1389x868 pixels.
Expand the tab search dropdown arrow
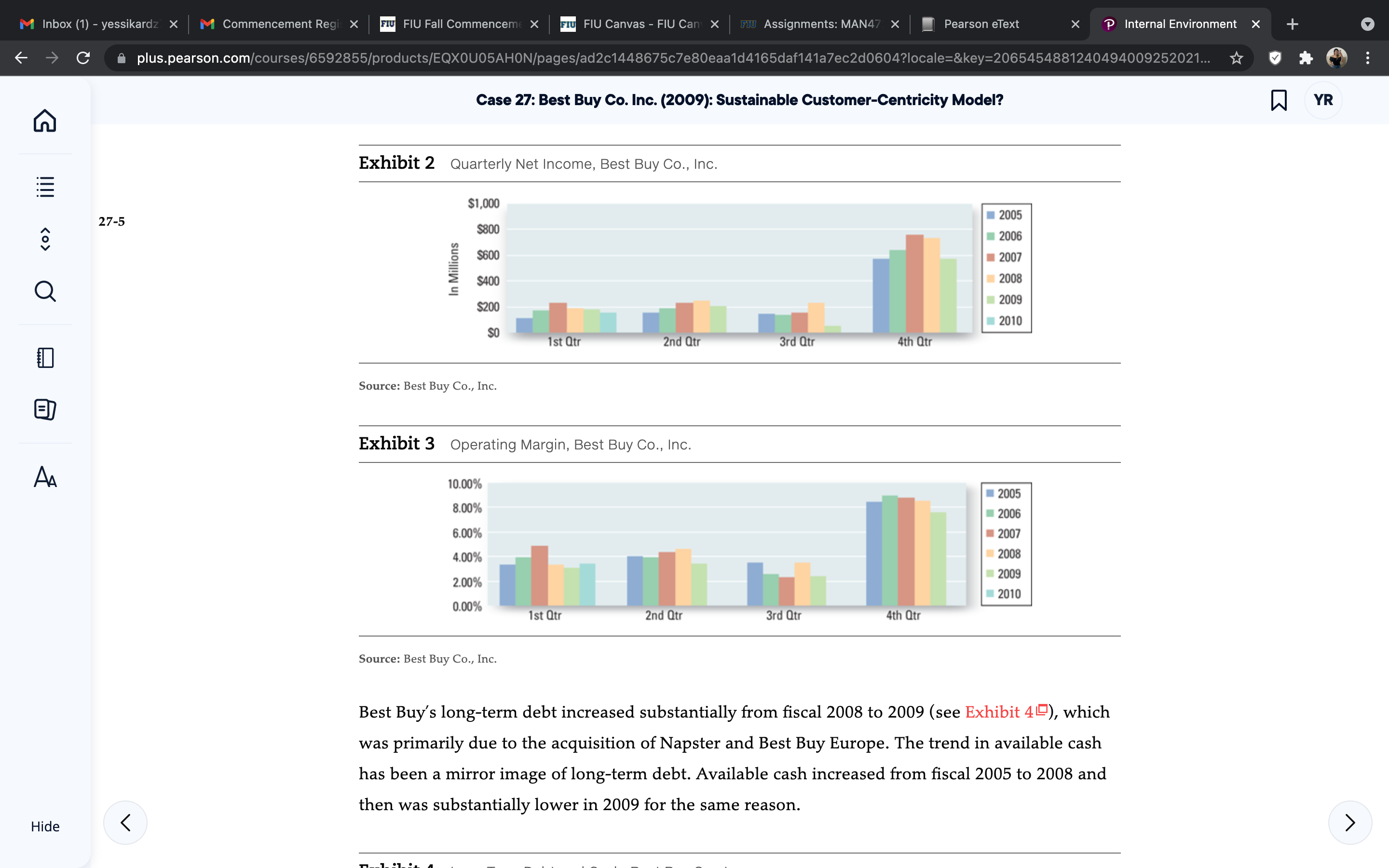tap(1368, 24)
